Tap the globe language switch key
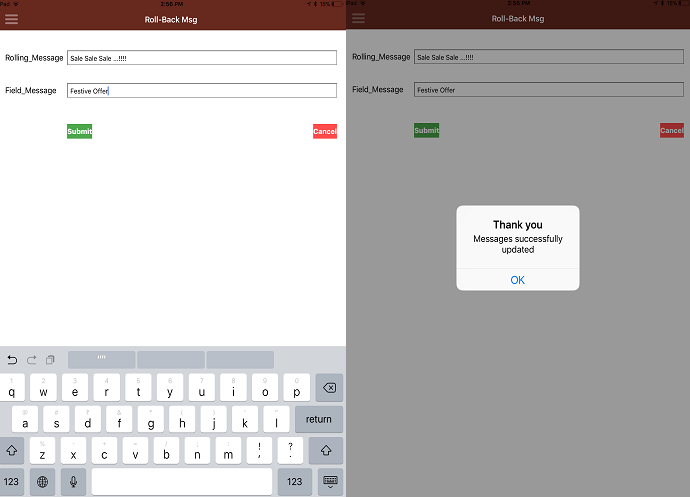 [x=42, y=481]
